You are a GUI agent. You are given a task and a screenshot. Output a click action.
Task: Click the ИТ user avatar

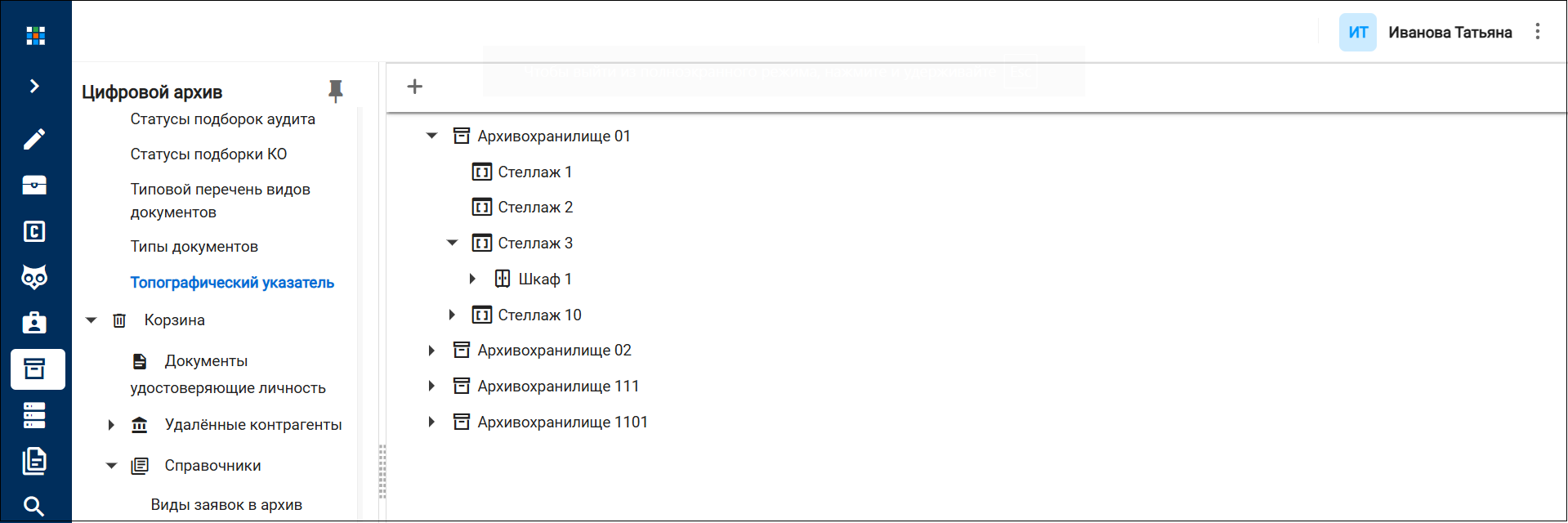click(x=1358, y=33)
